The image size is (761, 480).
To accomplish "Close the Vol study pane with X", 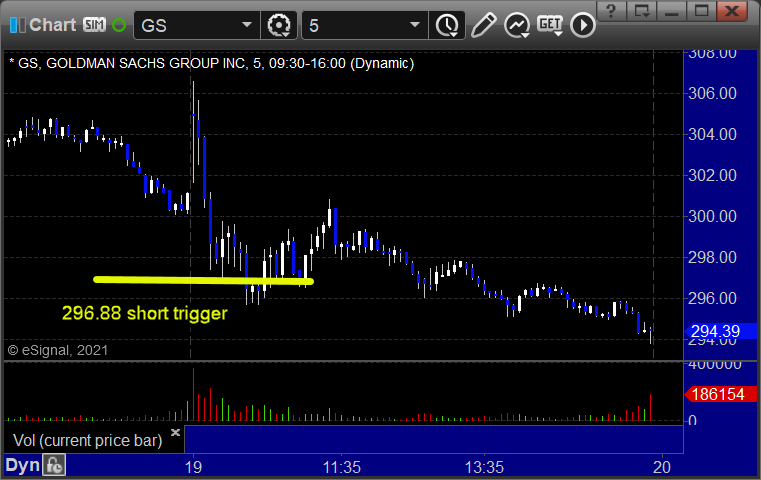I will point(175,432).
